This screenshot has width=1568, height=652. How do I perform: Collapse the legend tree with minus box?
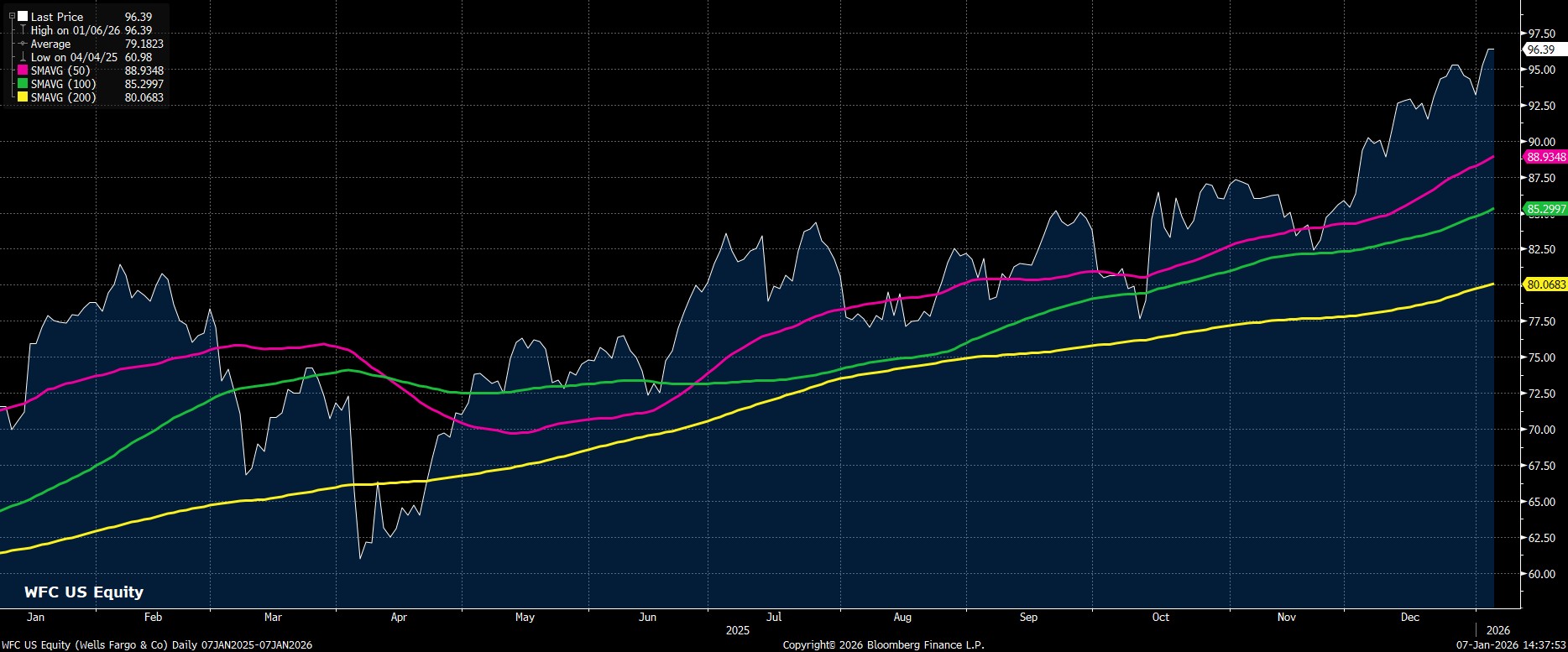(x=12, y=16)
